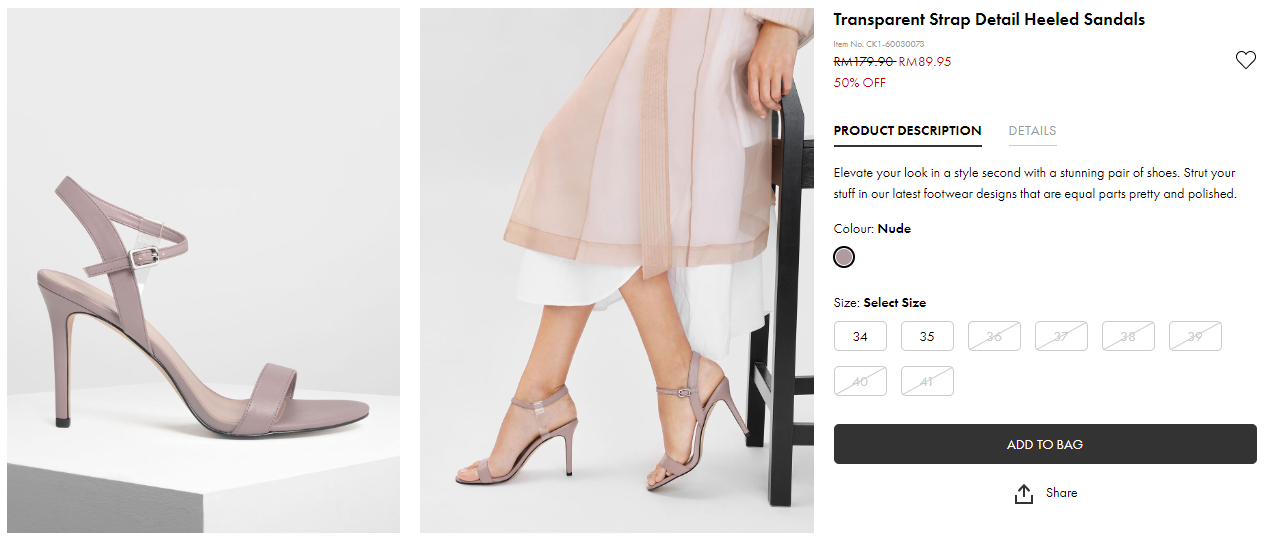Select sold-out size 41
Screen dimensions: 1265x538
pos(927,381)
